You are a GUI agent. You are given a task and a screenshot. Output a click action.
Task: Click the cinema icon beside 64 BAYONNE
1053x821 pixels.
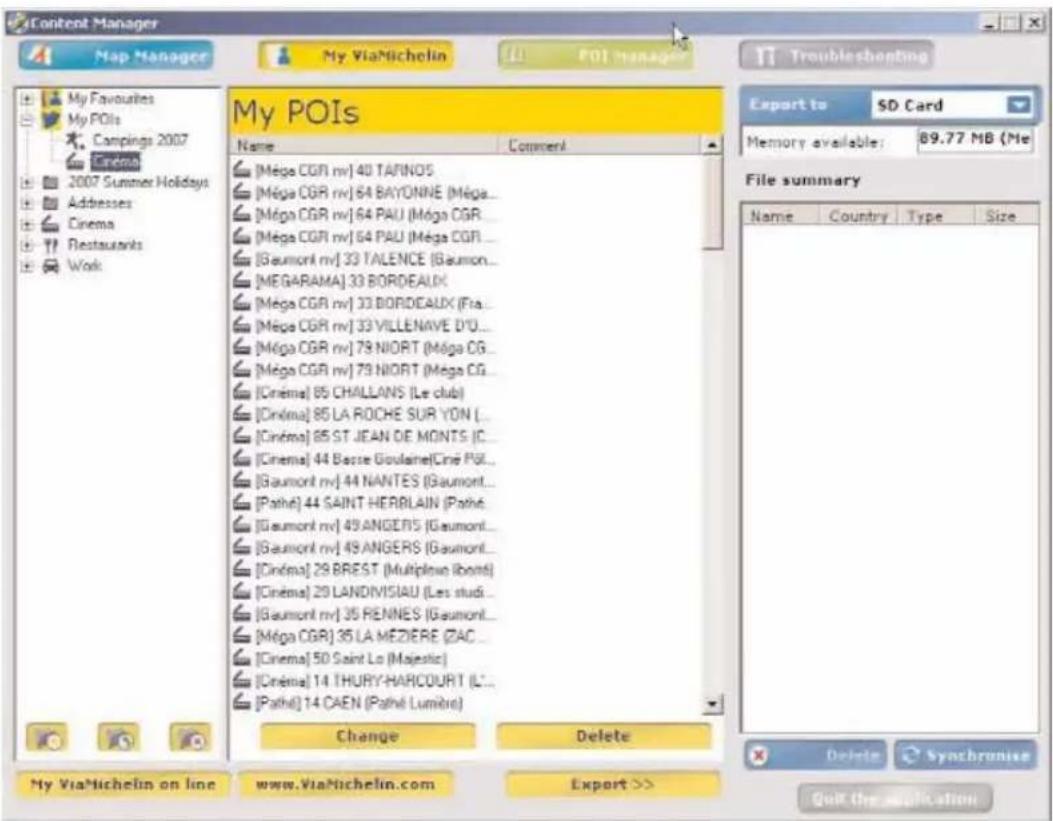pyautogui.click(x=242, y=192)
